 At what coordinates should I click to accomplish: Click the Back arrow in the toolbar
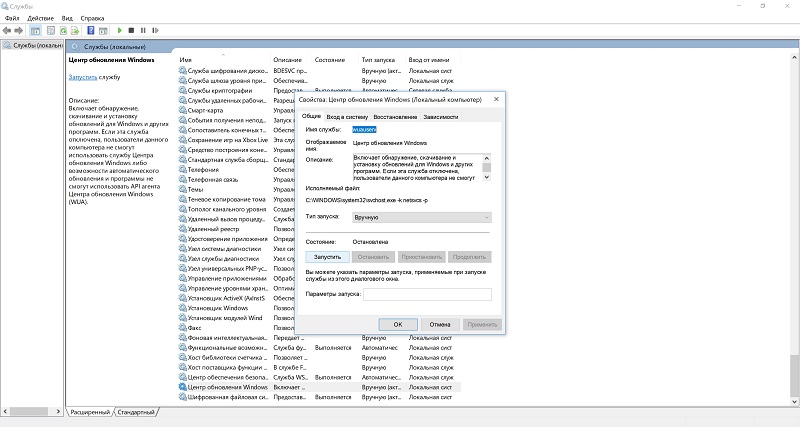[x=7, y=31]
